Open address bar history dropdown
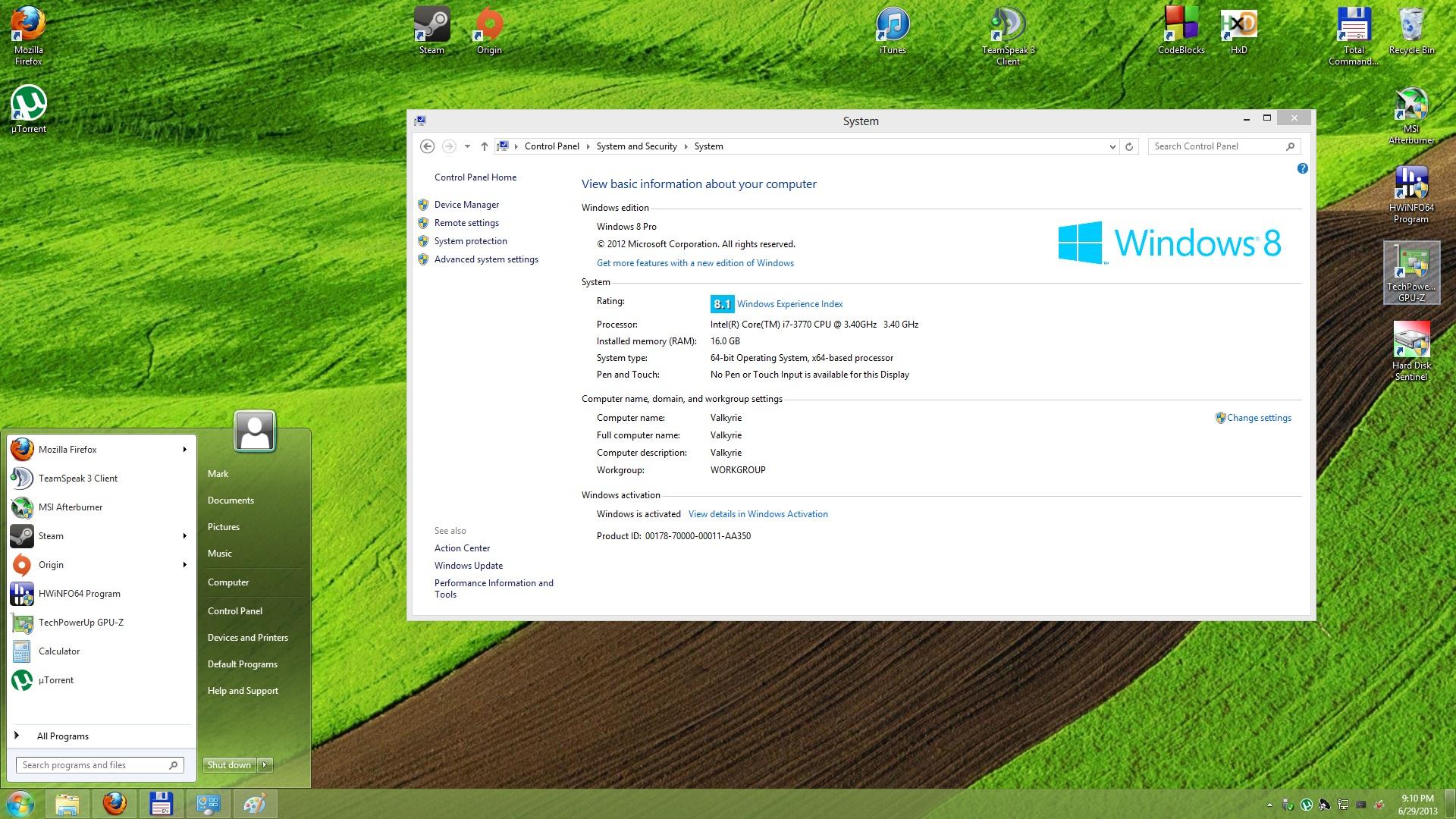 pos(1112,146)
